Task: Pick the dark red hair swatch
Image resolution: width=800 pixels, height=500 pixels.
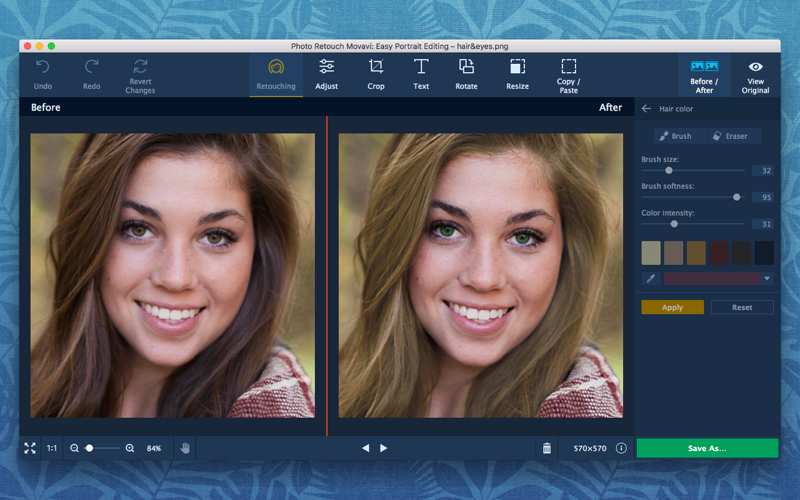Action: [x=718, y=253]
